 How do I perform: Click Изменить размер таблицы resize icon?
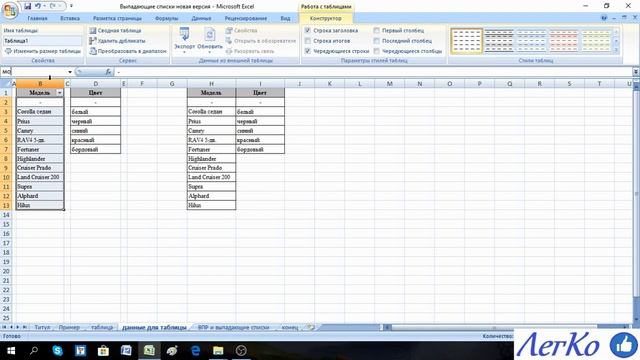[x=8, y=51]
